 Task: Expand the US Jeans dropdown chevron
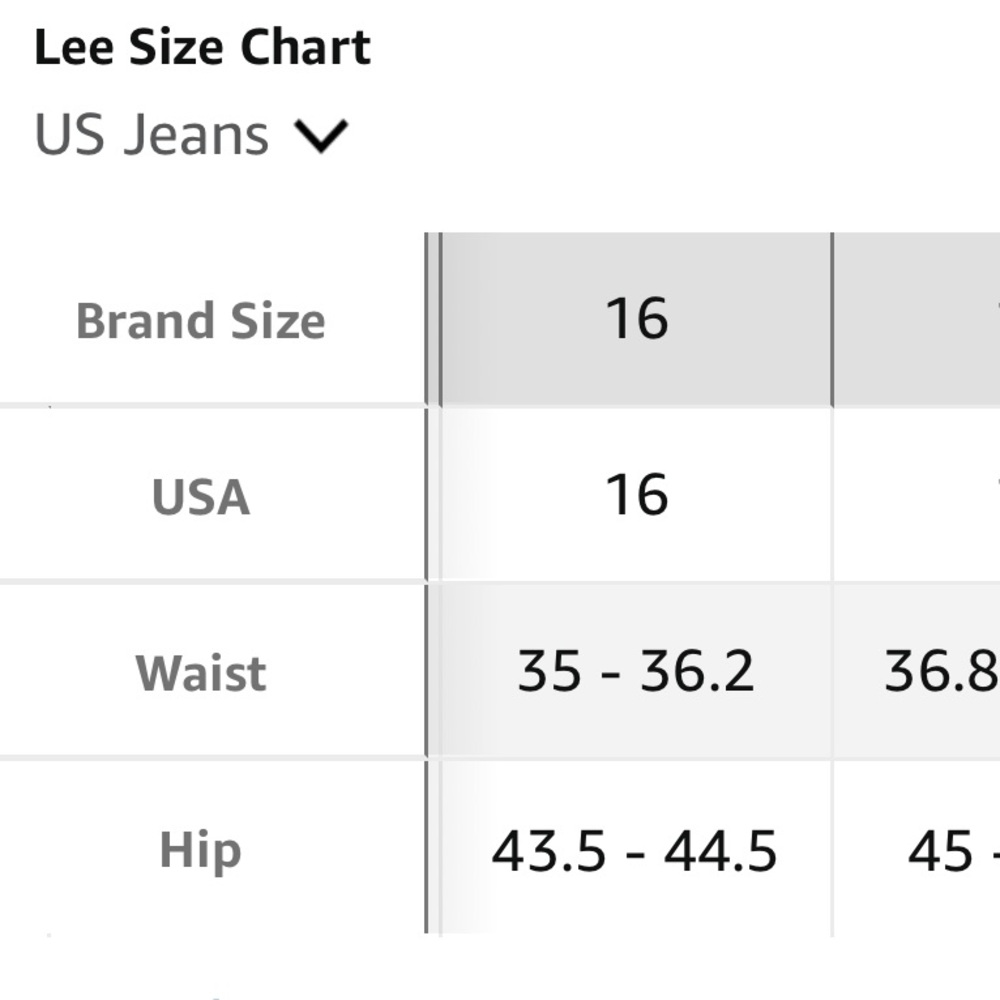pyautogui.click(x=320, y=136)
